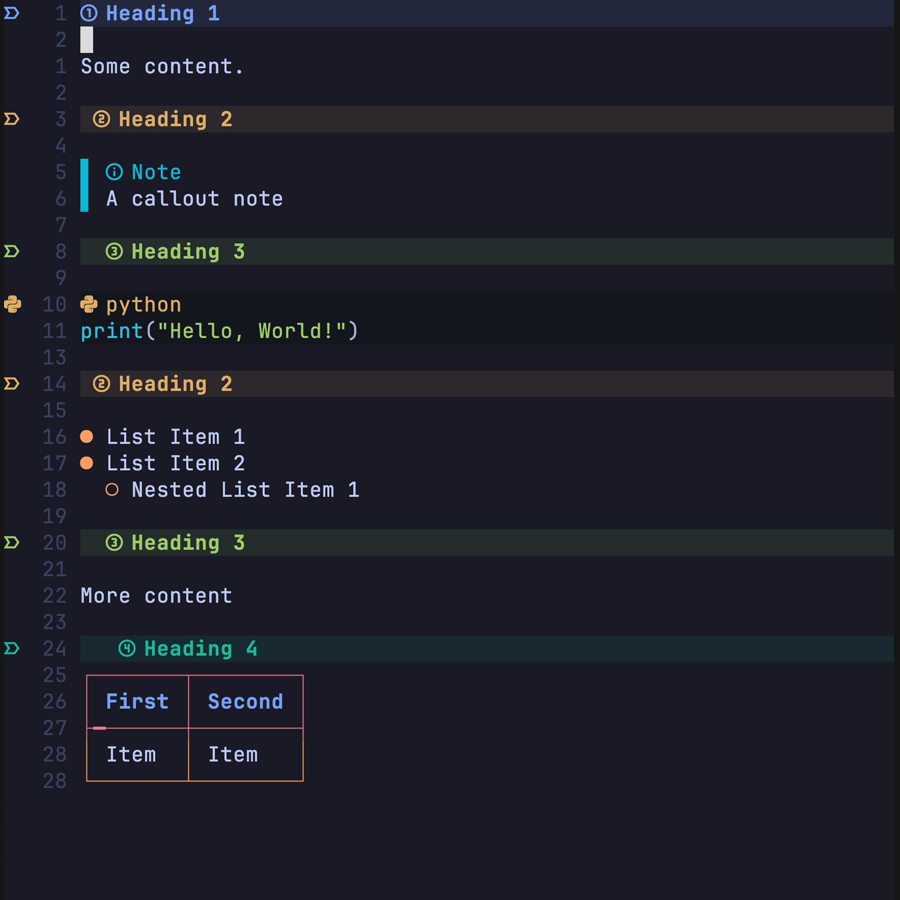The height and width of the screenshot is (900, 900).
Task: Click the green gutter sign on line 20
Action: pyautogui.click(x=12, y=543)
